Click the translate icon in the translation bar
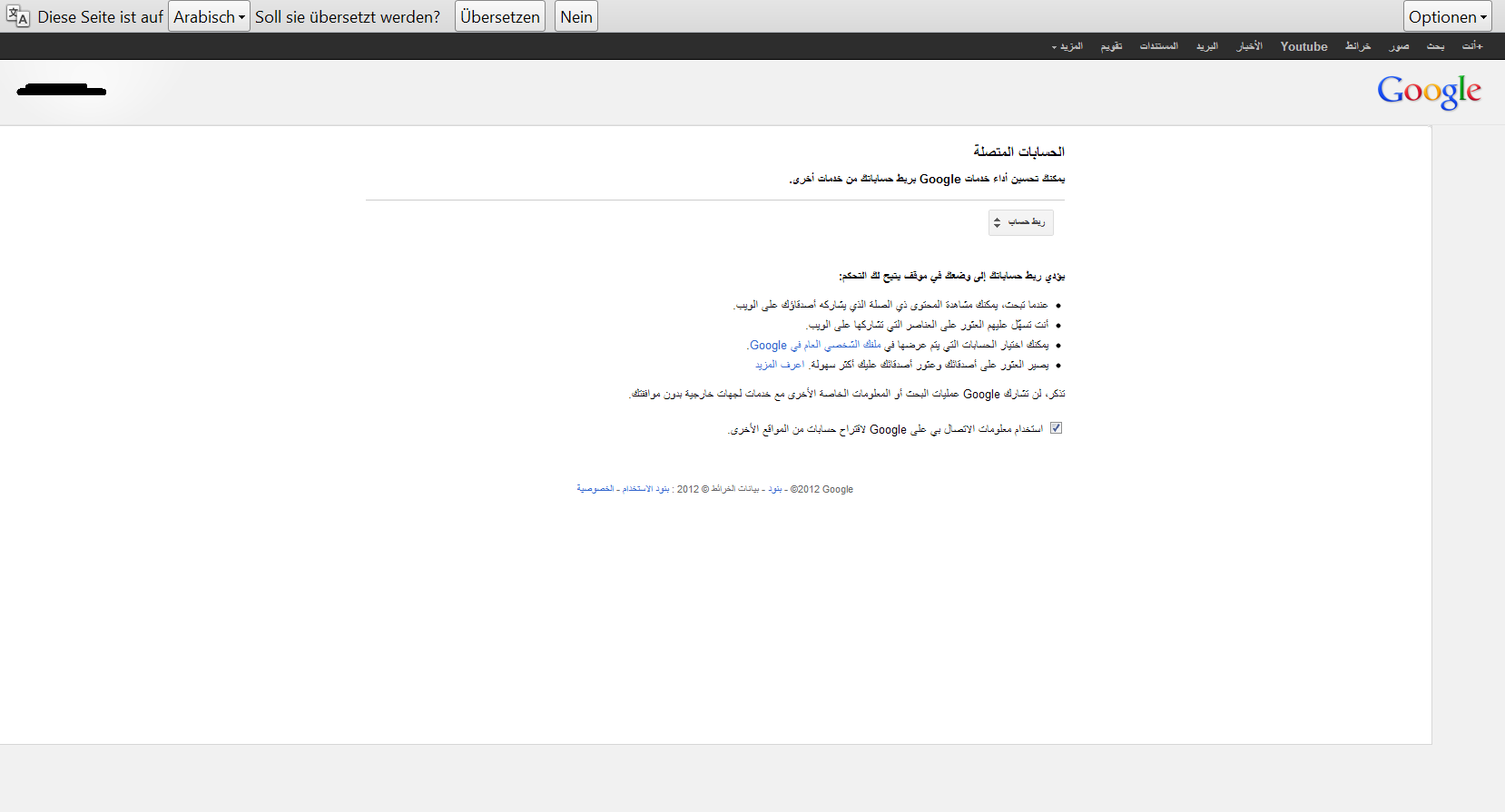 point(18,16)
